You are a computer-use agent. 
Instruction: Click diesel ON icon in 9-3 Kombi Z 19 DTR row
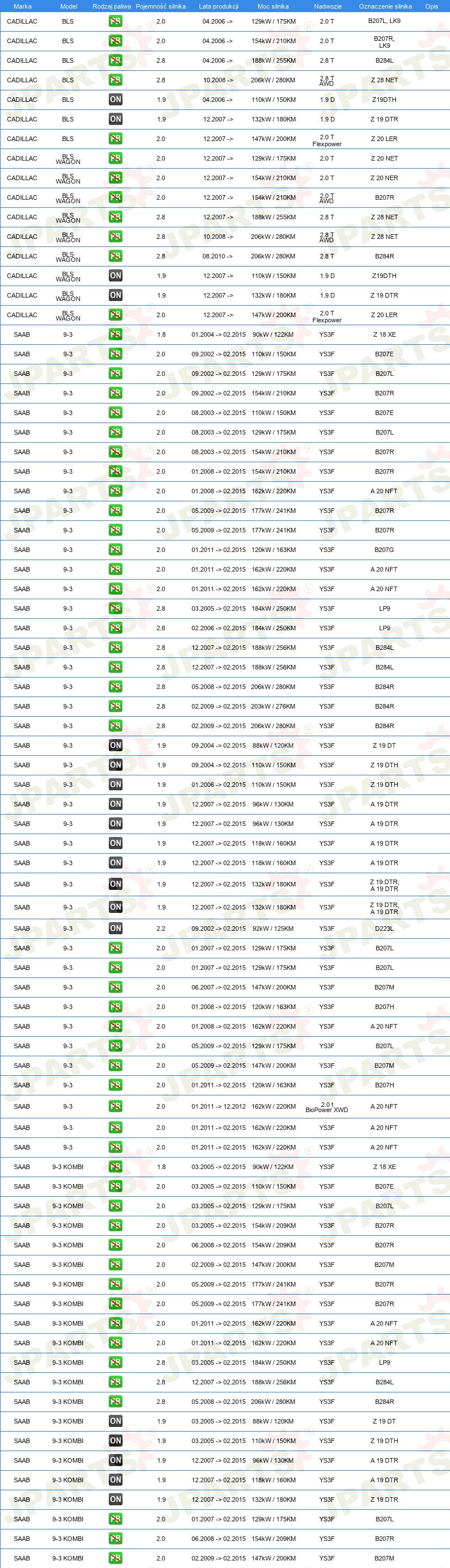click(116, 1500)
